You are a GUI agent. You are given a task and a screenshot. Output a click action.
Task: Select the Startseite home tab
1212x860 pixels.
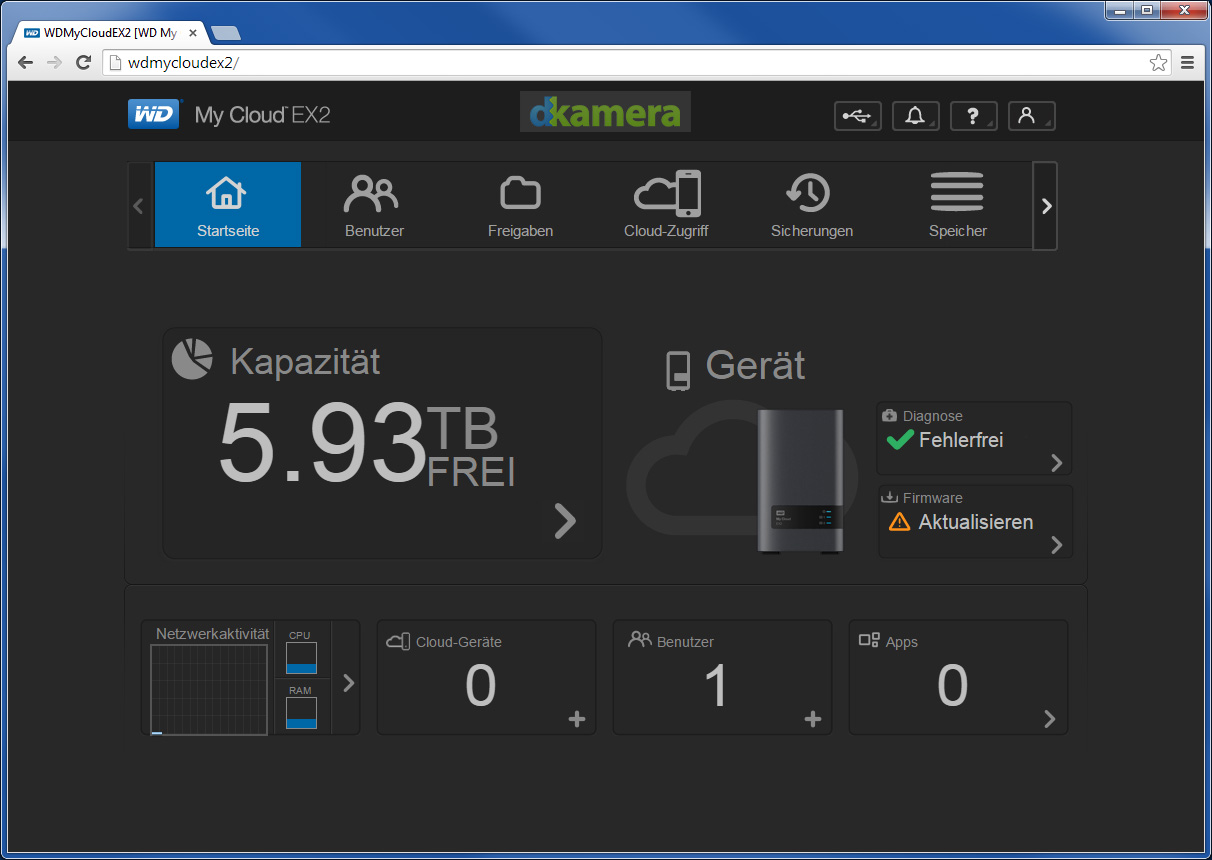tap(228, 205)
